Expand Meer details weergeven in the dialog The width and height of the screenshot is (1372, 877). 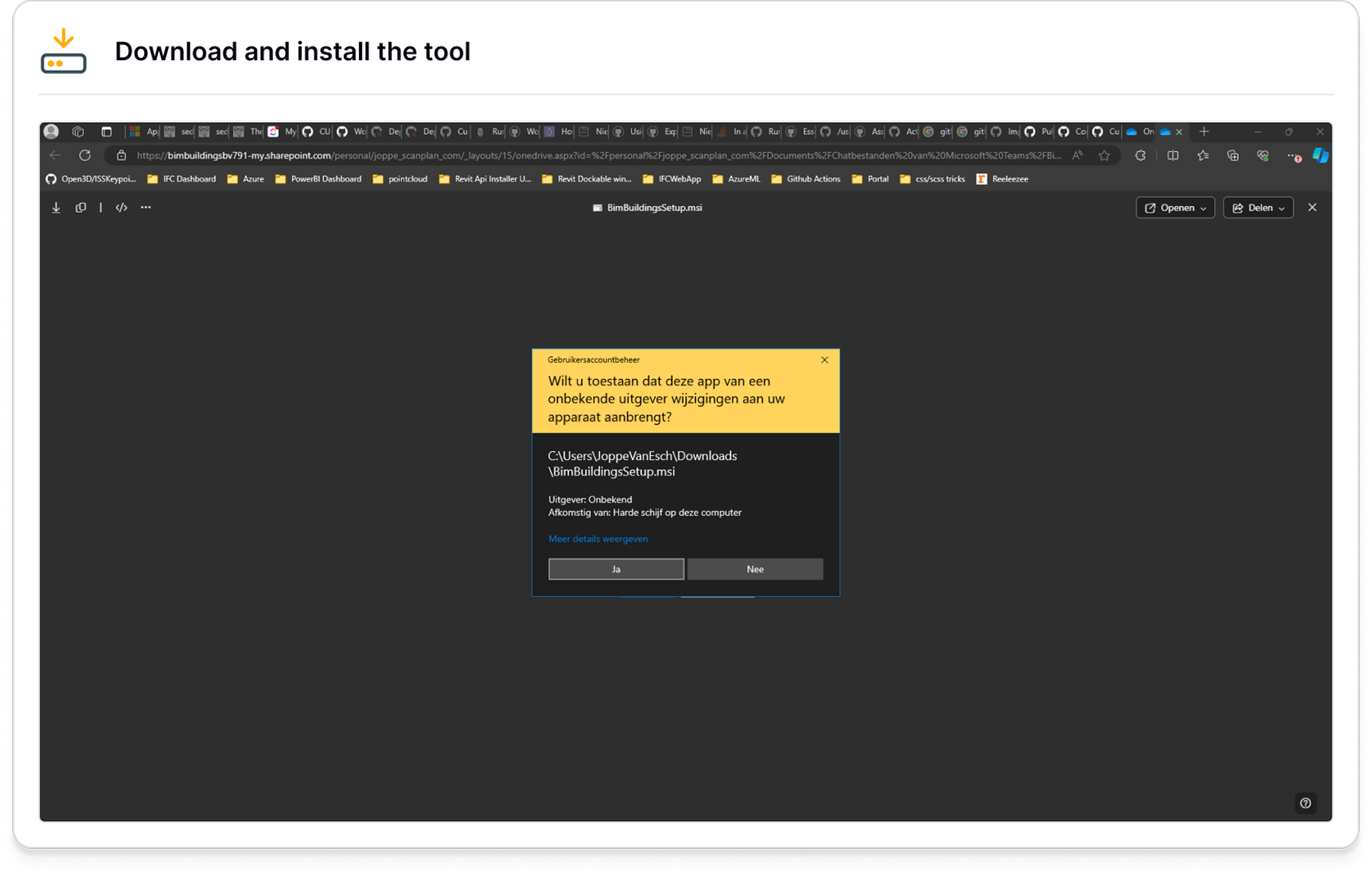coord(598,538)
